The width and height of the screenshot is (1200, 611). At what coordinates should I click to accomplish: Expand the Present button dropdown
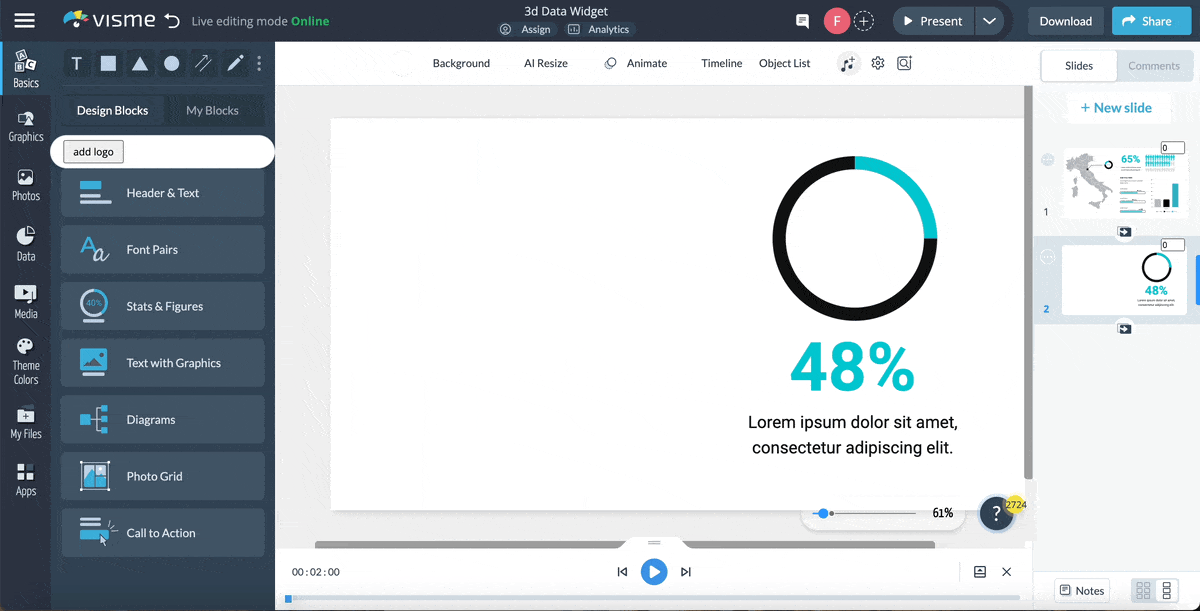pyautogui.click(x=993, y=20)
